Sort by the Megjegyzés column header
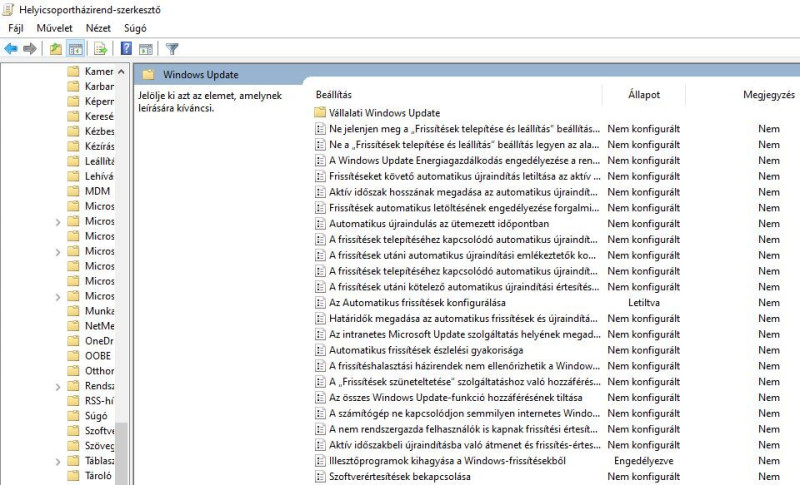This screenshot has width=800, height=485. click(769, 94)
